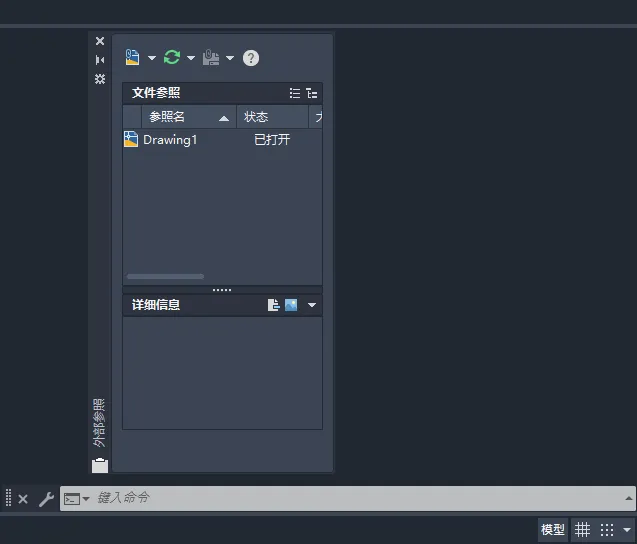Open command line customize wrench
The image size is (637, 544).
click(46, 499)
